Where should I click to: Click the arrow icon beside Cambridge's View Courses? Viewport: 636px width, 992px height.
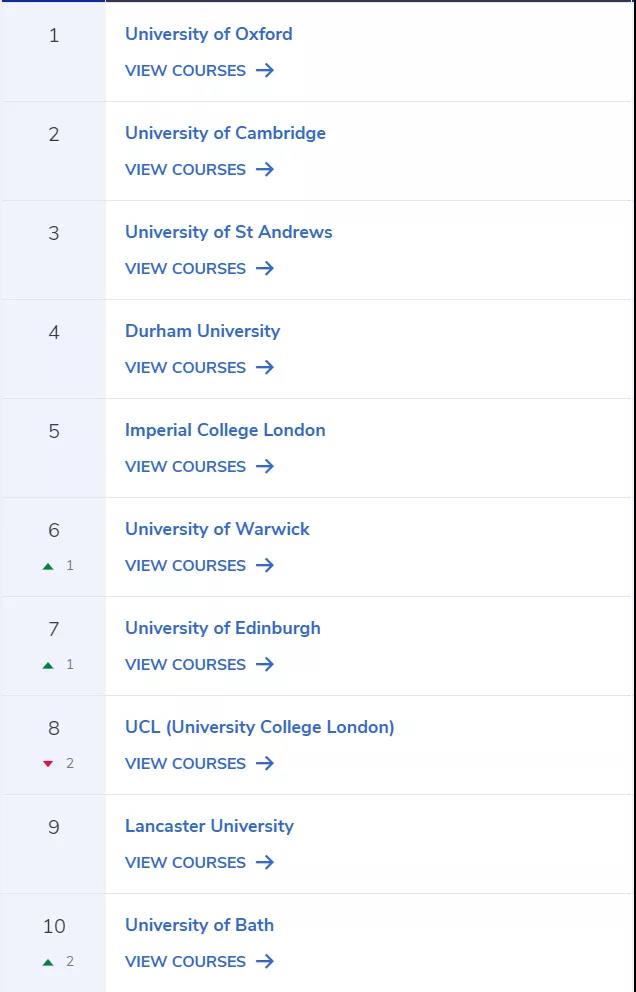tap(265, 170)
